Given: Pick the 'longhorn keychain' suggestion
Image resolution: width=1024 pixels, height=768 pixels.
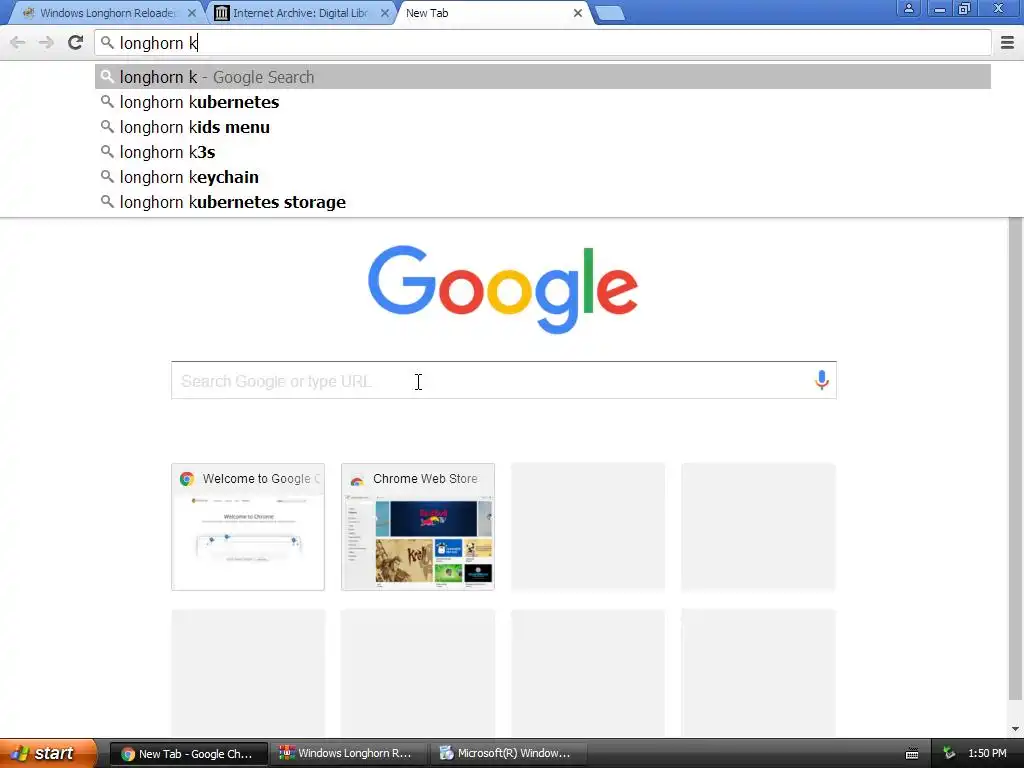Looking at the screenshot, I should [543, 177].
